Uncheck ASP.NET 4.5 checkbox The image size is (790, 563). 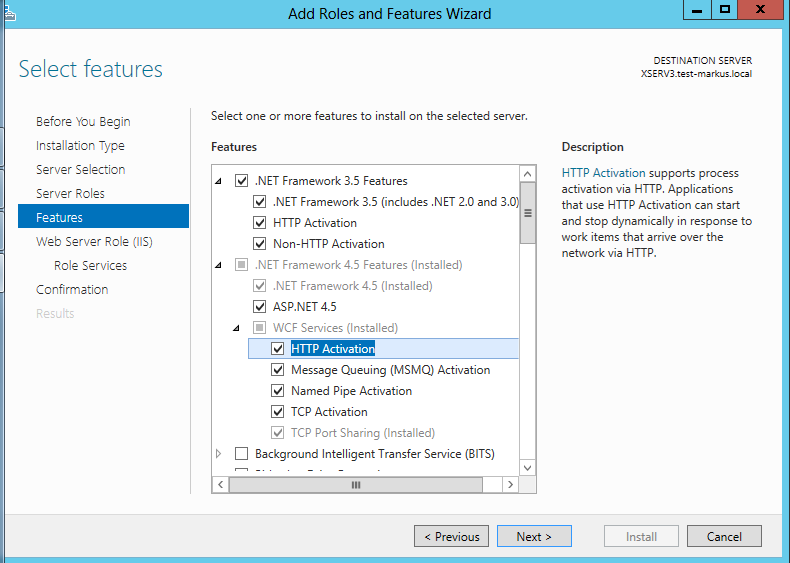click(x=260, y=307)
